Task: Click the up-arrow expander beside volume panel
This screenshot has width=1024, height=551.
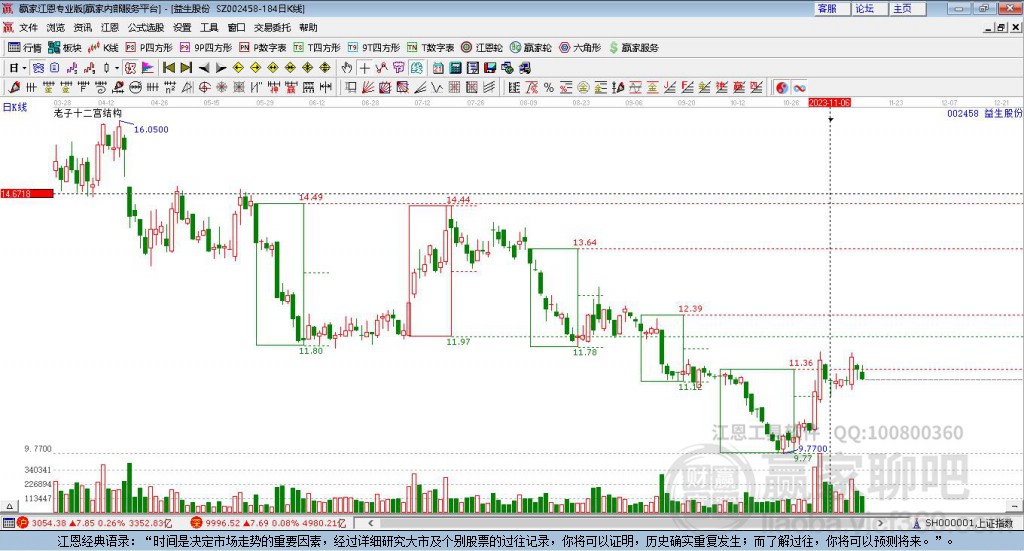Action: point(9,506)
